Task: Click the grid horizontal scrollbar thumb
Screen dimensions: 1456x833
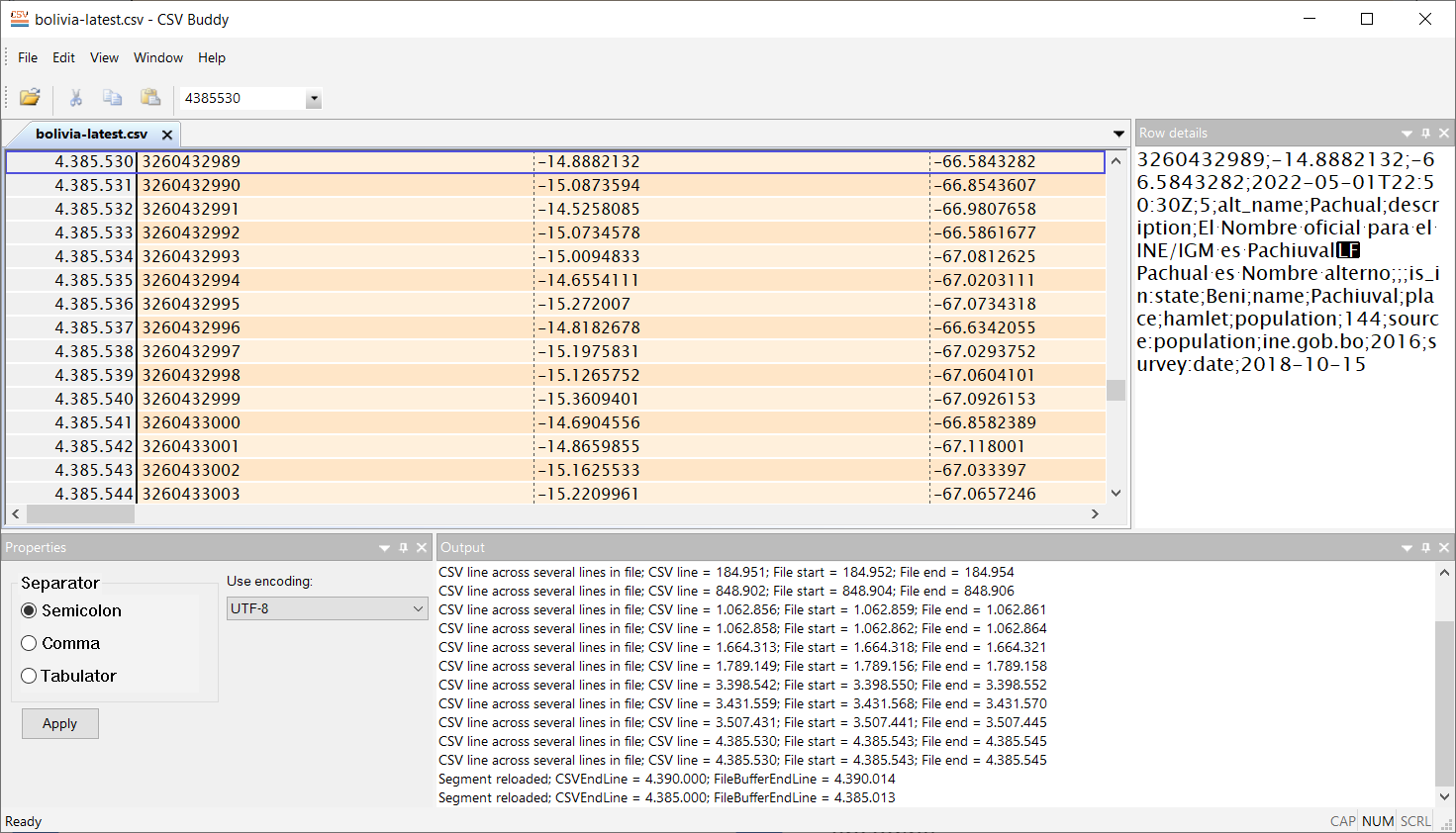Action: coord(80,513)
